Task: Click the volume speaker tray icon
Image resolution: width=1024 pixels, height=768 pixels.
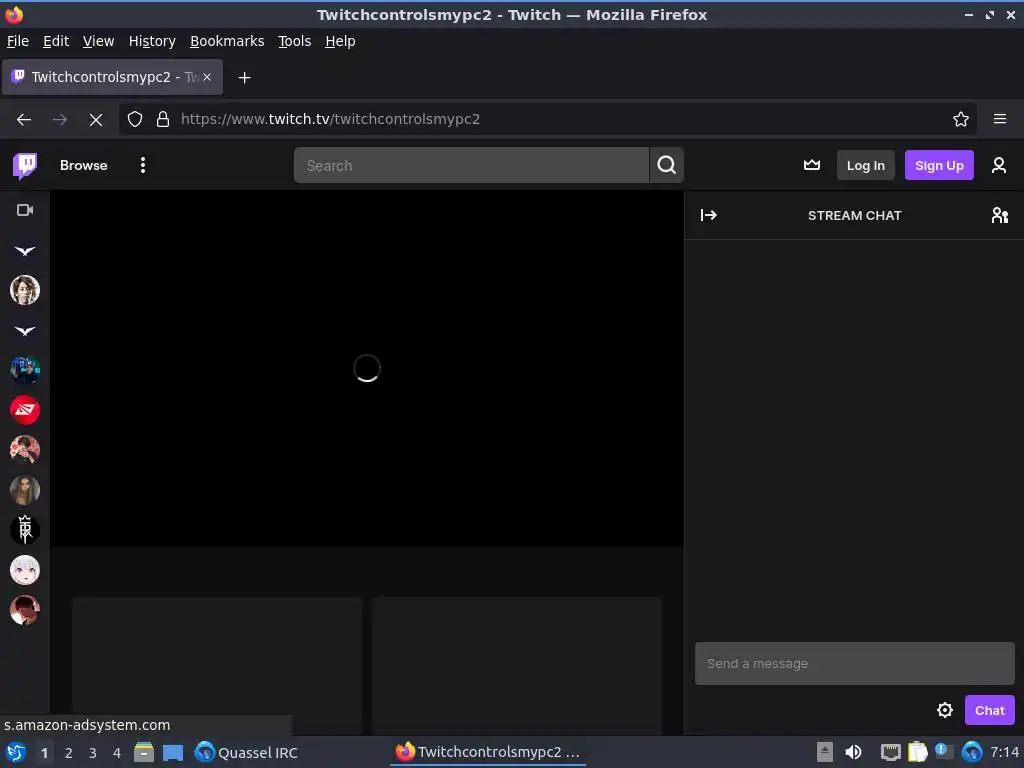Action: coord(853,752)
